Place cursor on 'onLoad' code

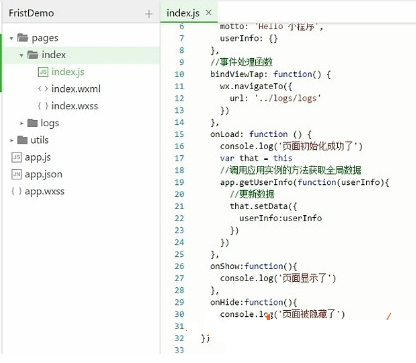tap(225, 134)
